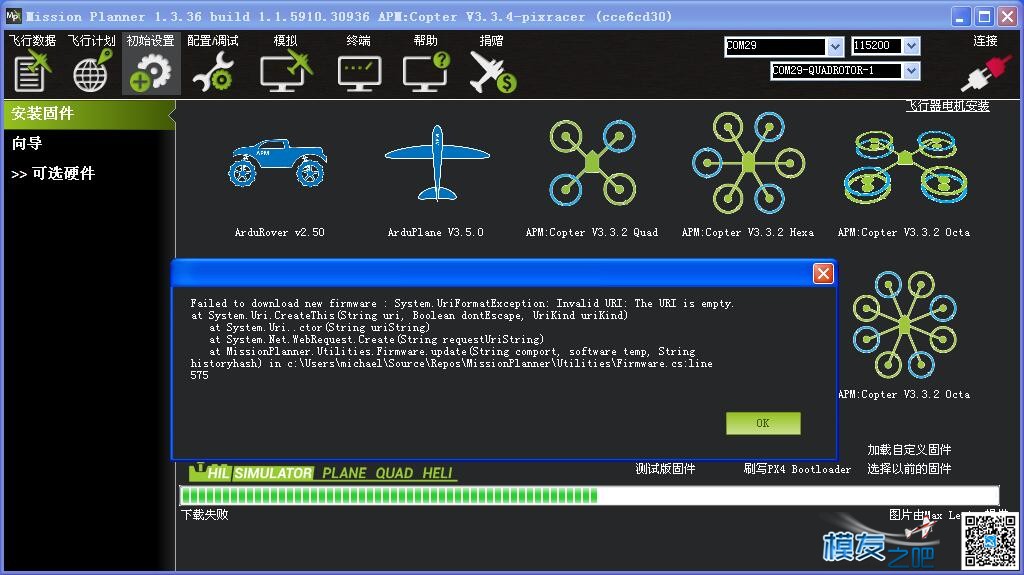This screenshot has width=1024, height=575.
Task: Maximize the Mission Planner window
Action: tap(984, 16)
